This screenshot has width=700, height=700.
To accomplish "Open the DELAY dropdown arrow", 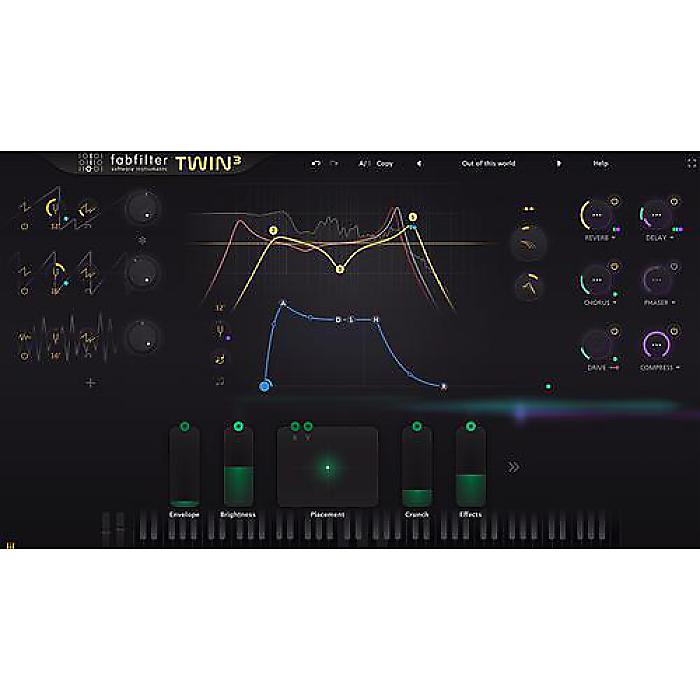I will pyautogui.click(x=672, y=238).
